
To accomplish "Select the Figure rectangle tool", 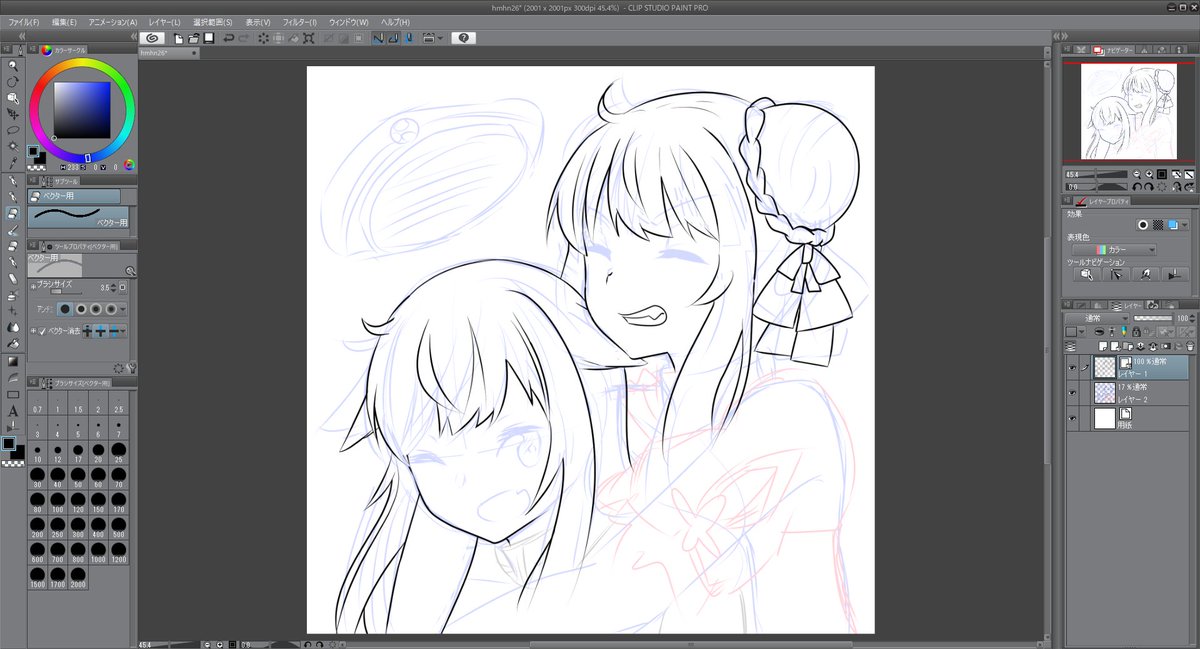I will pyautogui.click(x=13, y=394).
